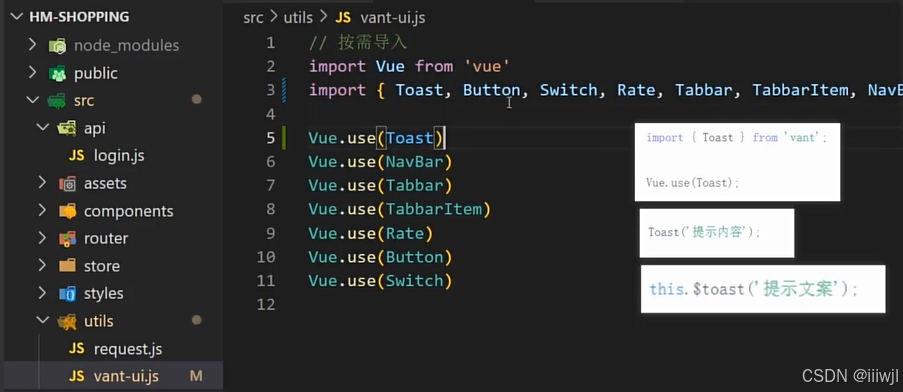Select the components folder label

point(128,211)
